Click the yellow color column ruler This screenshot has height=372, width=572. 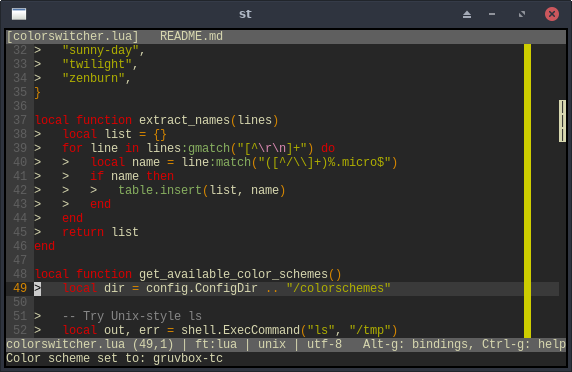pyautogui.click(x=527, y=190)
